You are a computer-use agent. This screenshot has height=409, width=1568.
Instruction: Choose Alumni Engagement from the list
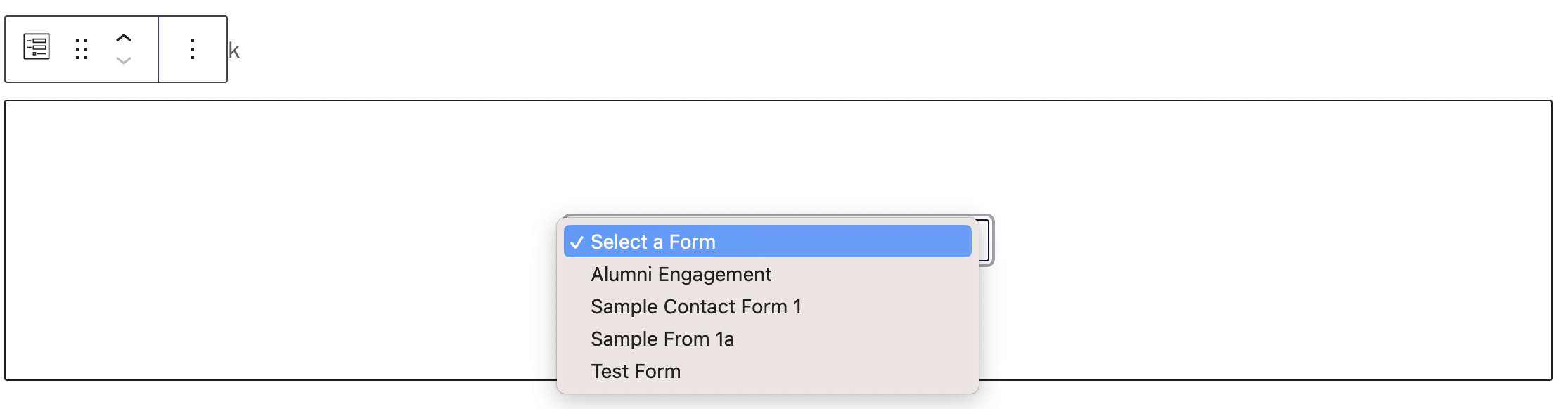[681, 274]
